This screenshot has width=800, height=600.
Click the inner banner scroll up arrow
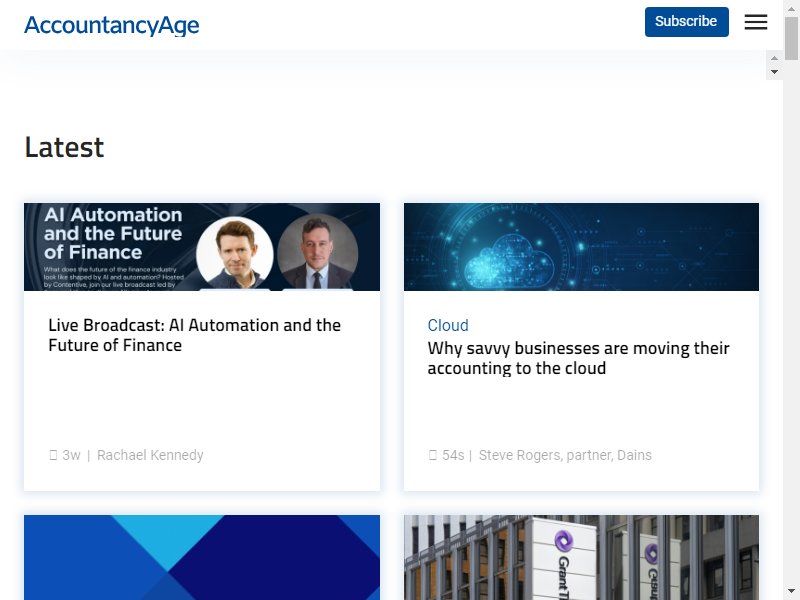(x=774, y=58)
